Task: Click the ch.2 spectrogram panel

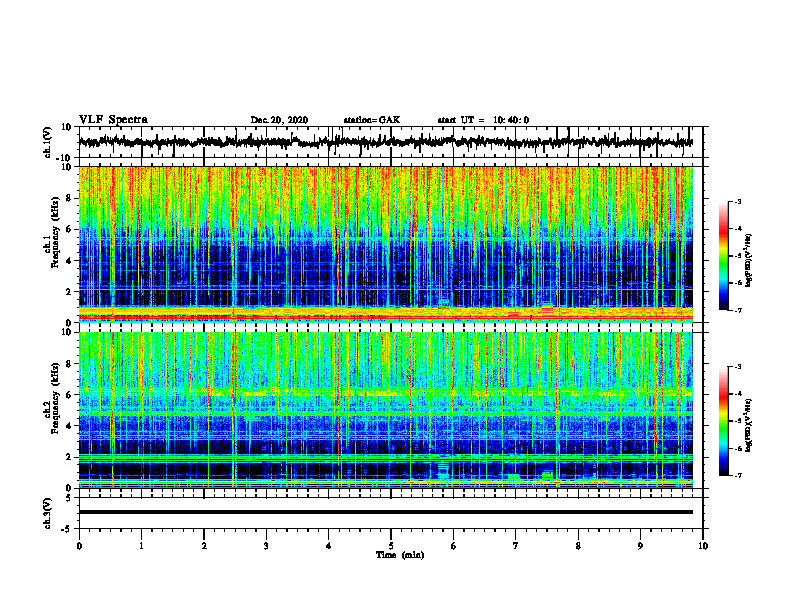Action: (385, 410)
